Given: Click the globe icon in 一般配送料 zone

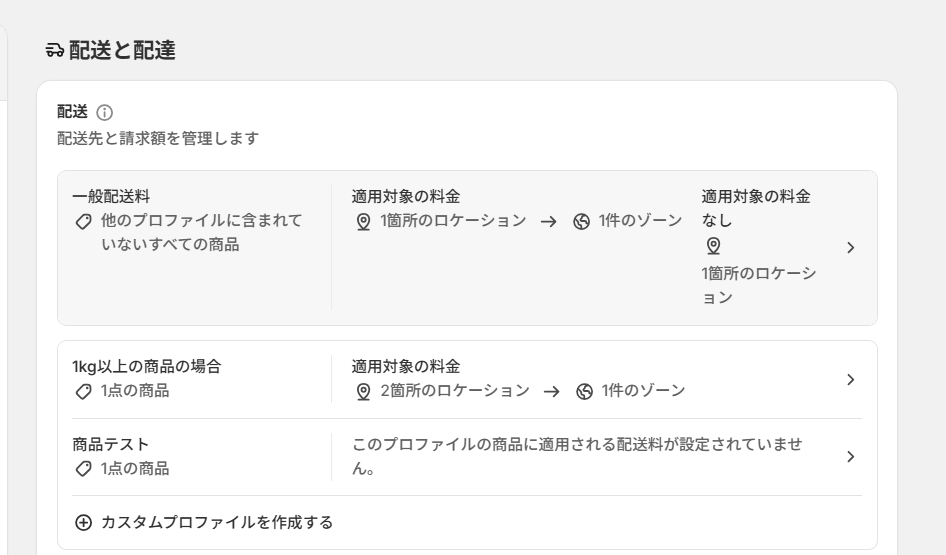Looking at the screenshot, I should click(581, 221).
